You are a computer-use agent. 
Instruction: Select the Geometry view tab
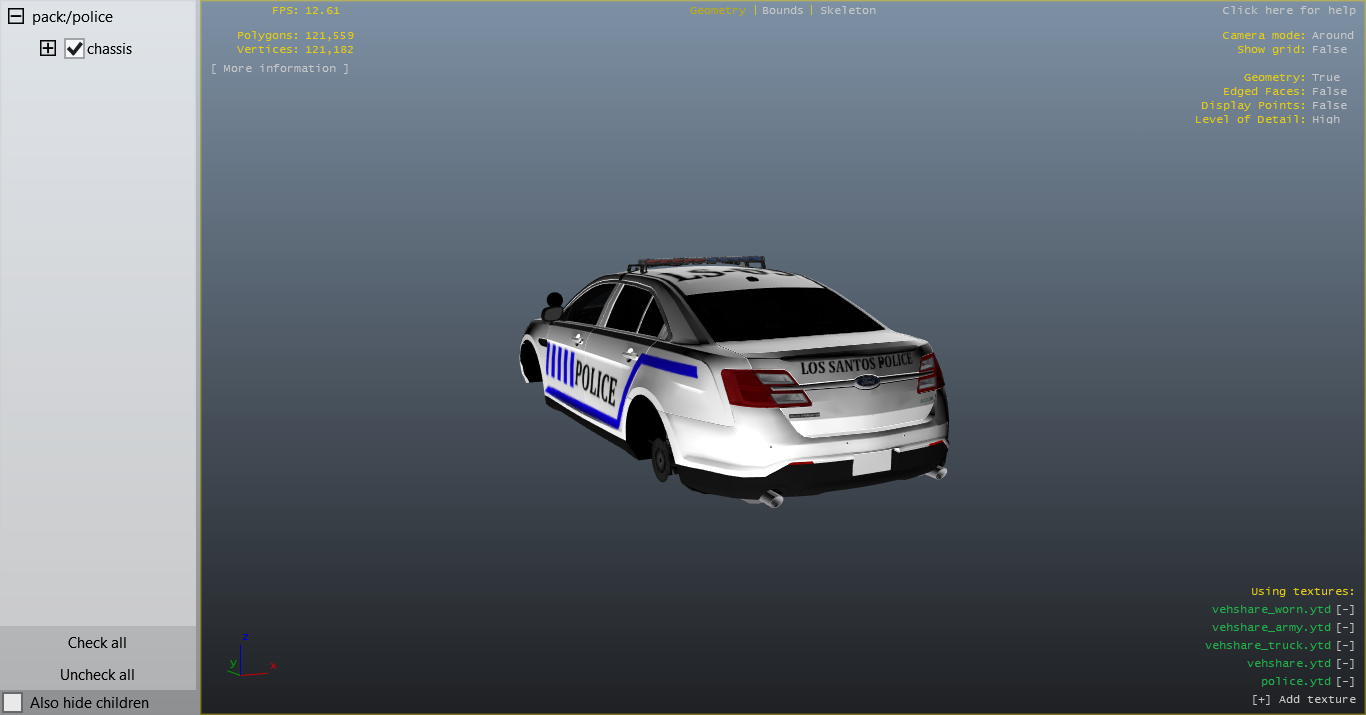[717, 11]
